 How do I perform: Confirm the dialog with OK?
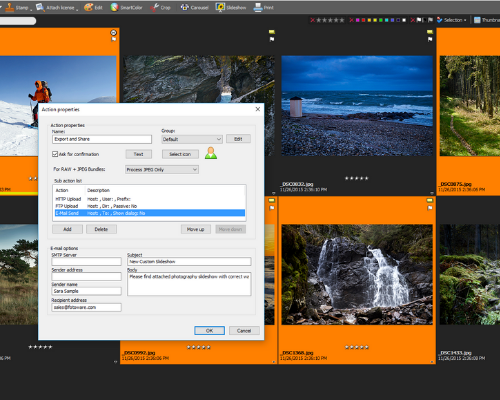209,331
